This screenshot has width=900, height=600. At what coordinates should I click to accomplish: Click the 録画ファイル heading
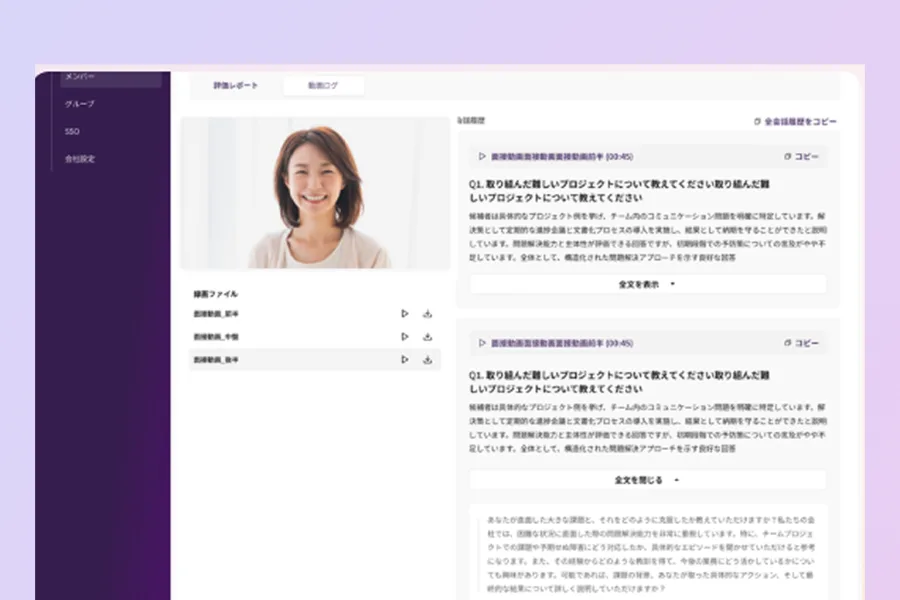point(215,294)
